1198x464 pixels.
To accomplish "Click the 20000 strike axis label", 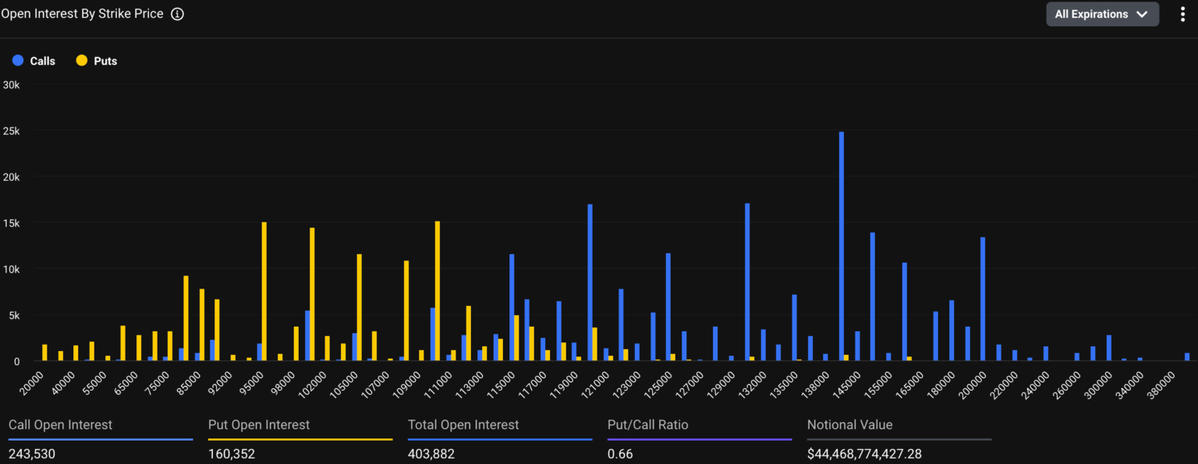I will pyautogui.click(x=33, y=379).
